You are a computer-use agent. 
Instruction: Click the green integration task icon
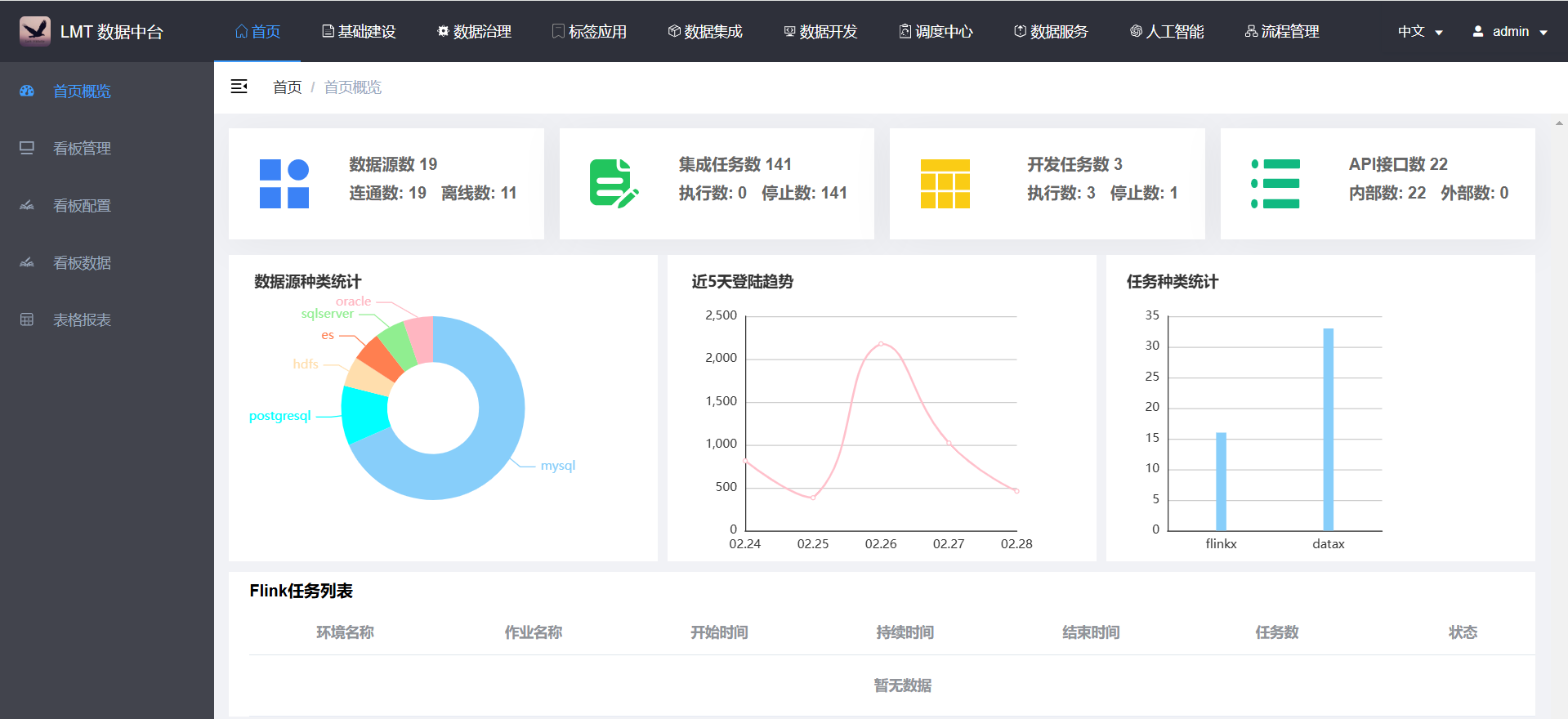coord(613,184)
